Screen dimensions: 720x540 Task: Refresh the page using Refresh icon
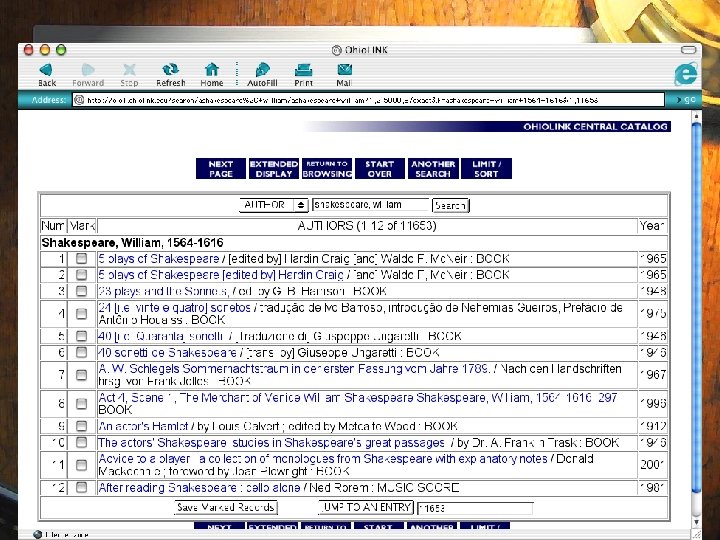point(170,70)
